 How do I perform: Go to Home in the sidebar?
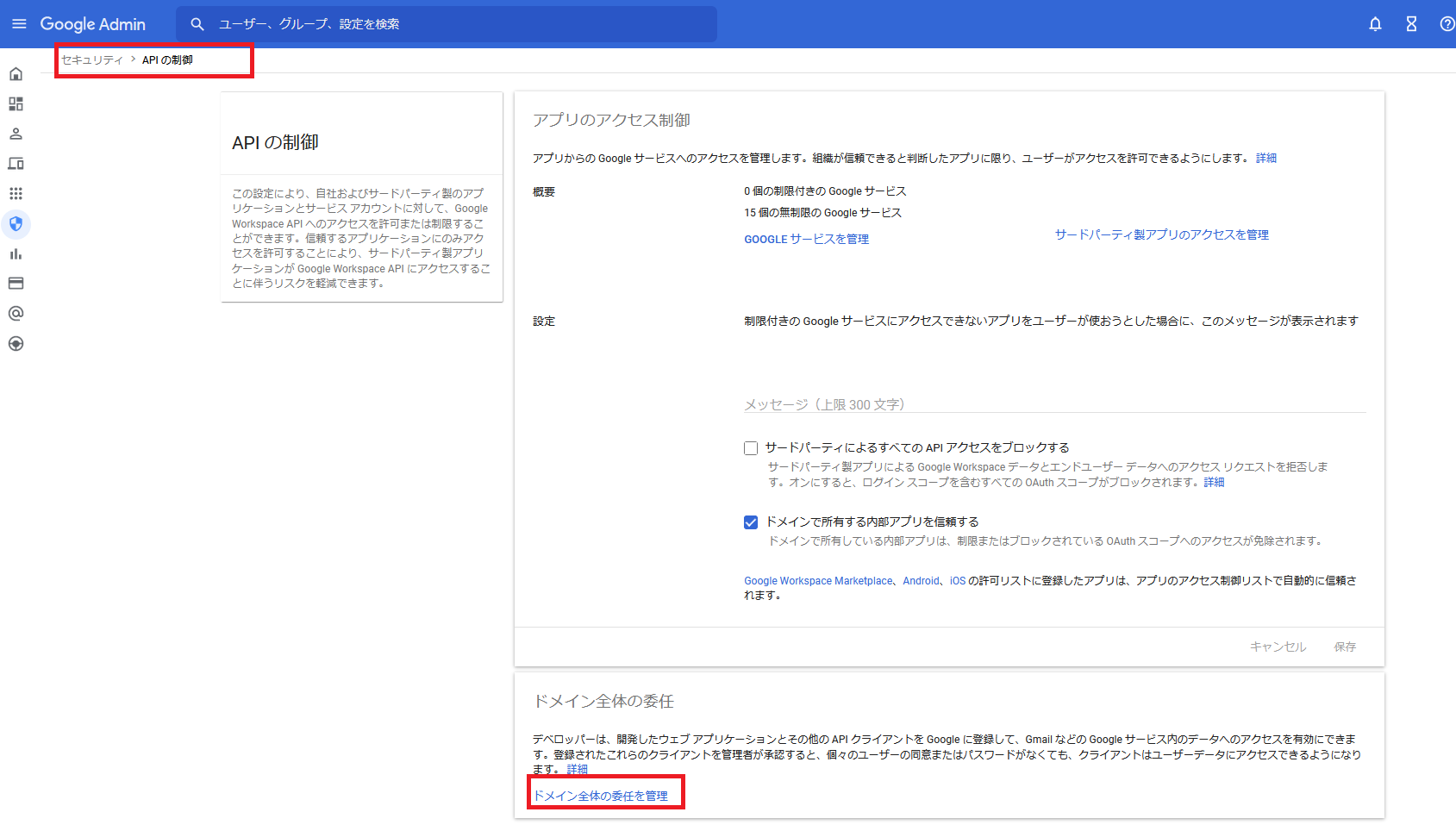click(x=16, y=74)
